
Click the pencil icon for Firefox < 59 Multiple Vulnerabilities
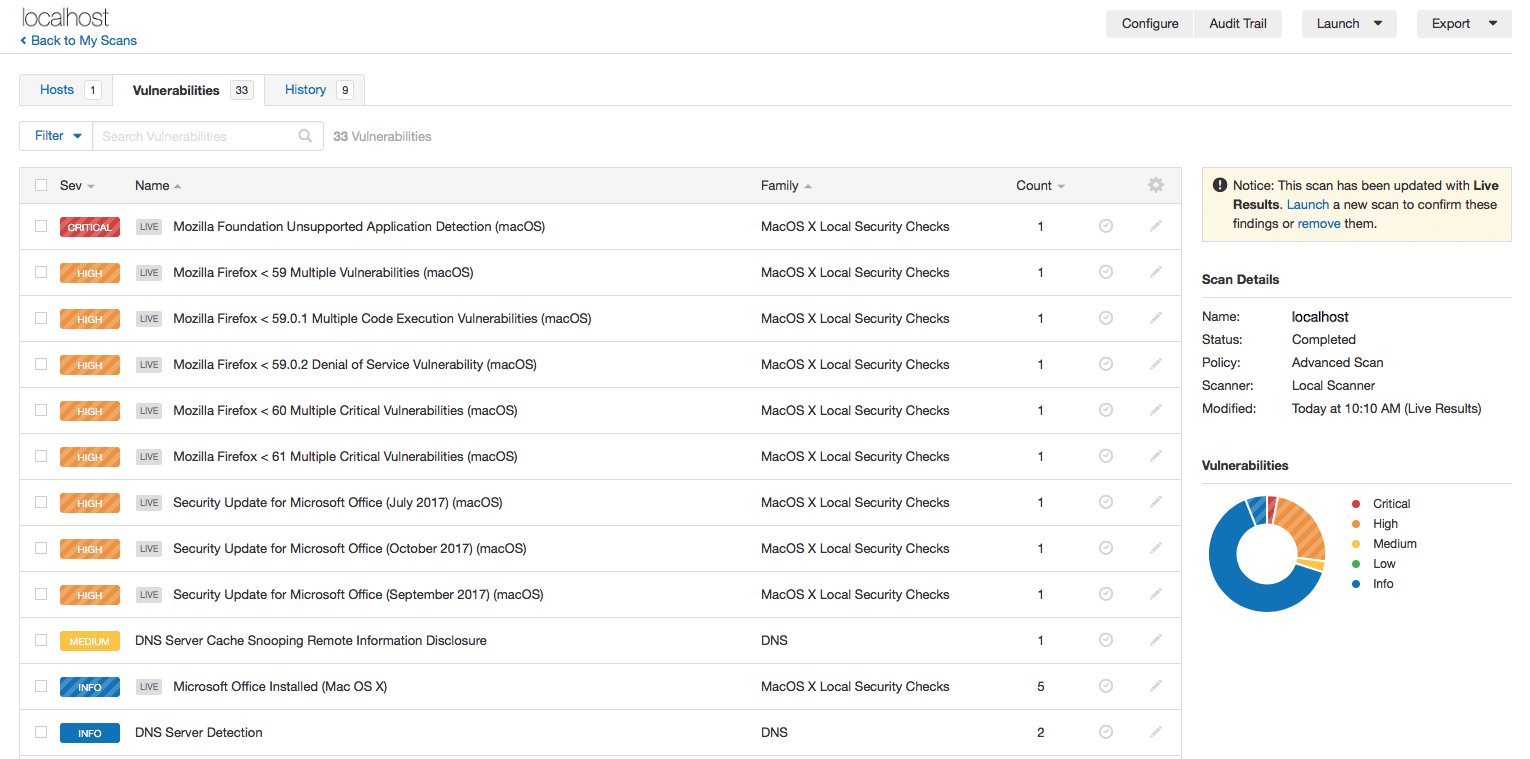(x=1155, y=272)
